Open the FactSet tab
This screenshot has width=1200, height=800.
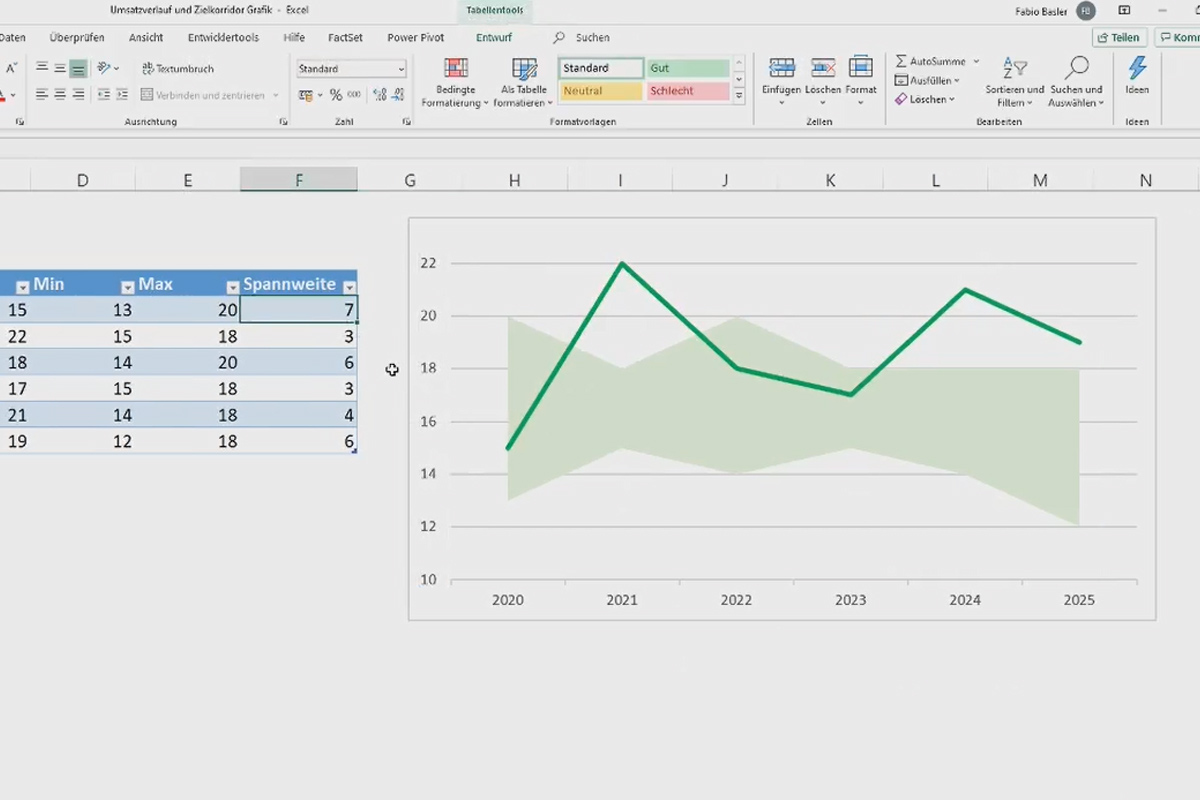[345, 37]
